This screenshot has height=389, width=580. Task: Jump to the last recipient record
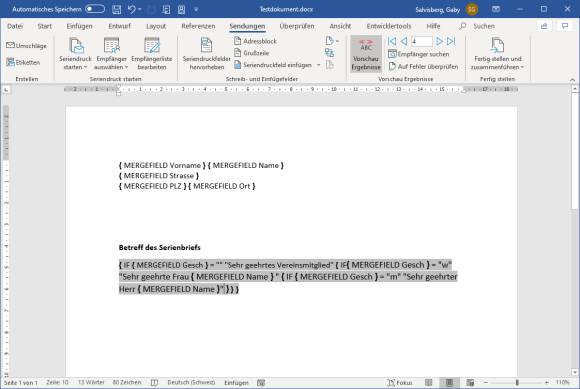tap(451, 41)
